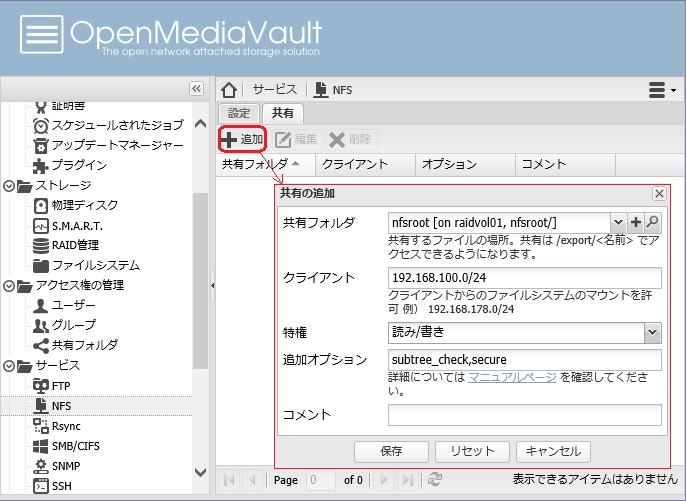Click the 追加 add button
Screen dimensions: 686x501
coord(242,140)
